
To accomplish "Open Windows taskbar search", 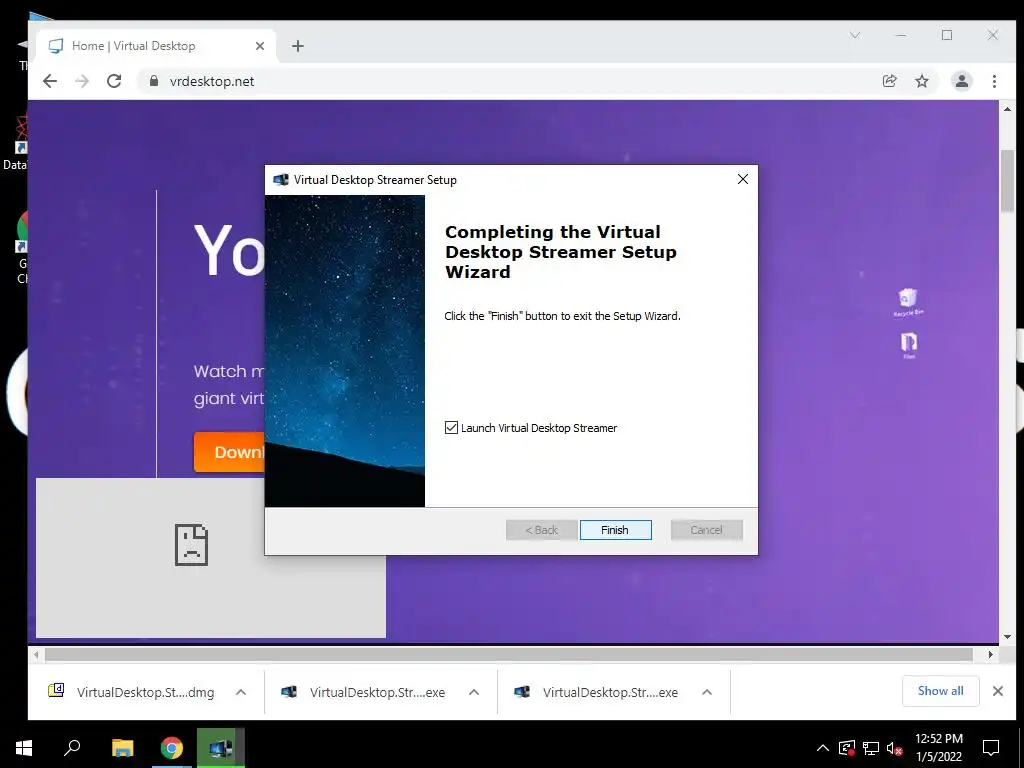I will [72, 748].
